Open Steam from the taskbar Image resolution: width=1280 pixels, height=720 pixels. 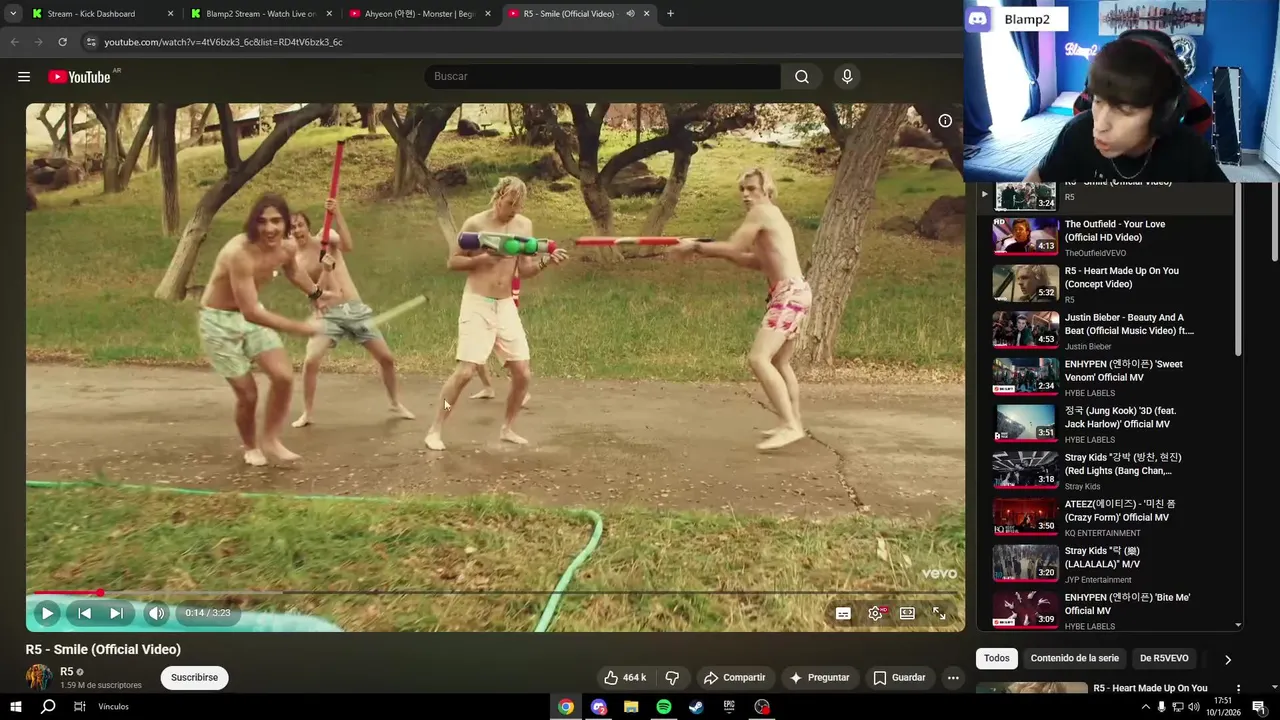coord(696,707)
